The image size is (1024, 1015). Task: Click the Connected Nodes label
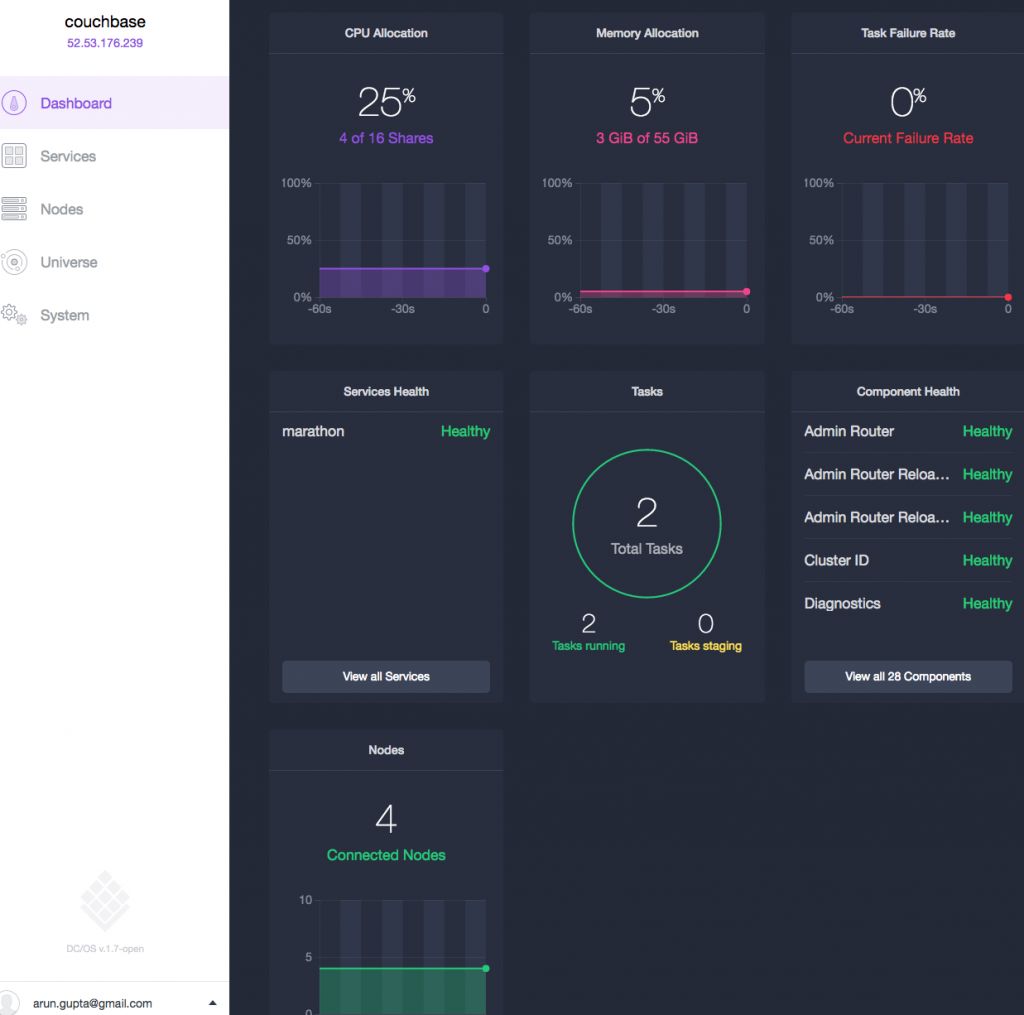(x=386, y=855)
